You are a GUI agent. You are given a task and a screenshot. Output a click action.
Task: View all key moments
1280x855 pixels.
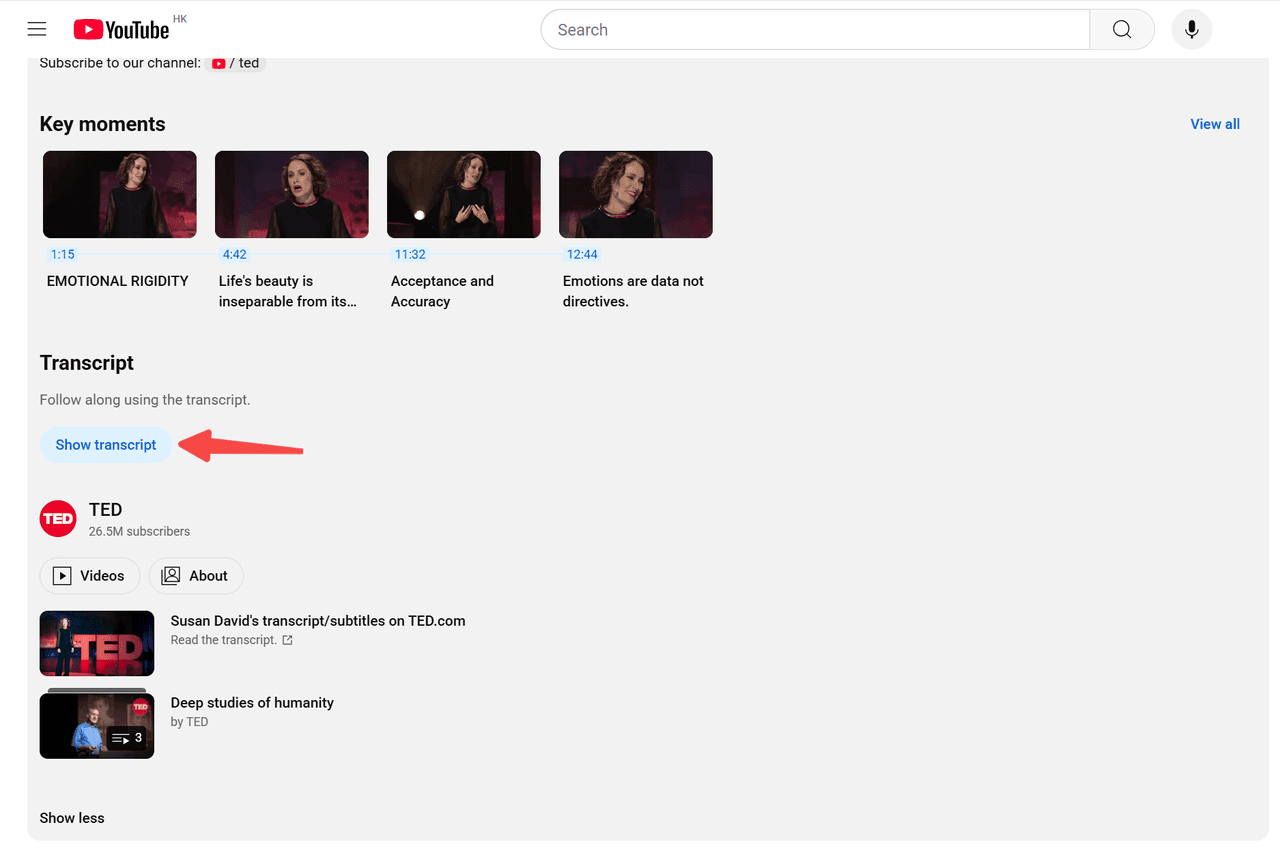(1215, 124)
